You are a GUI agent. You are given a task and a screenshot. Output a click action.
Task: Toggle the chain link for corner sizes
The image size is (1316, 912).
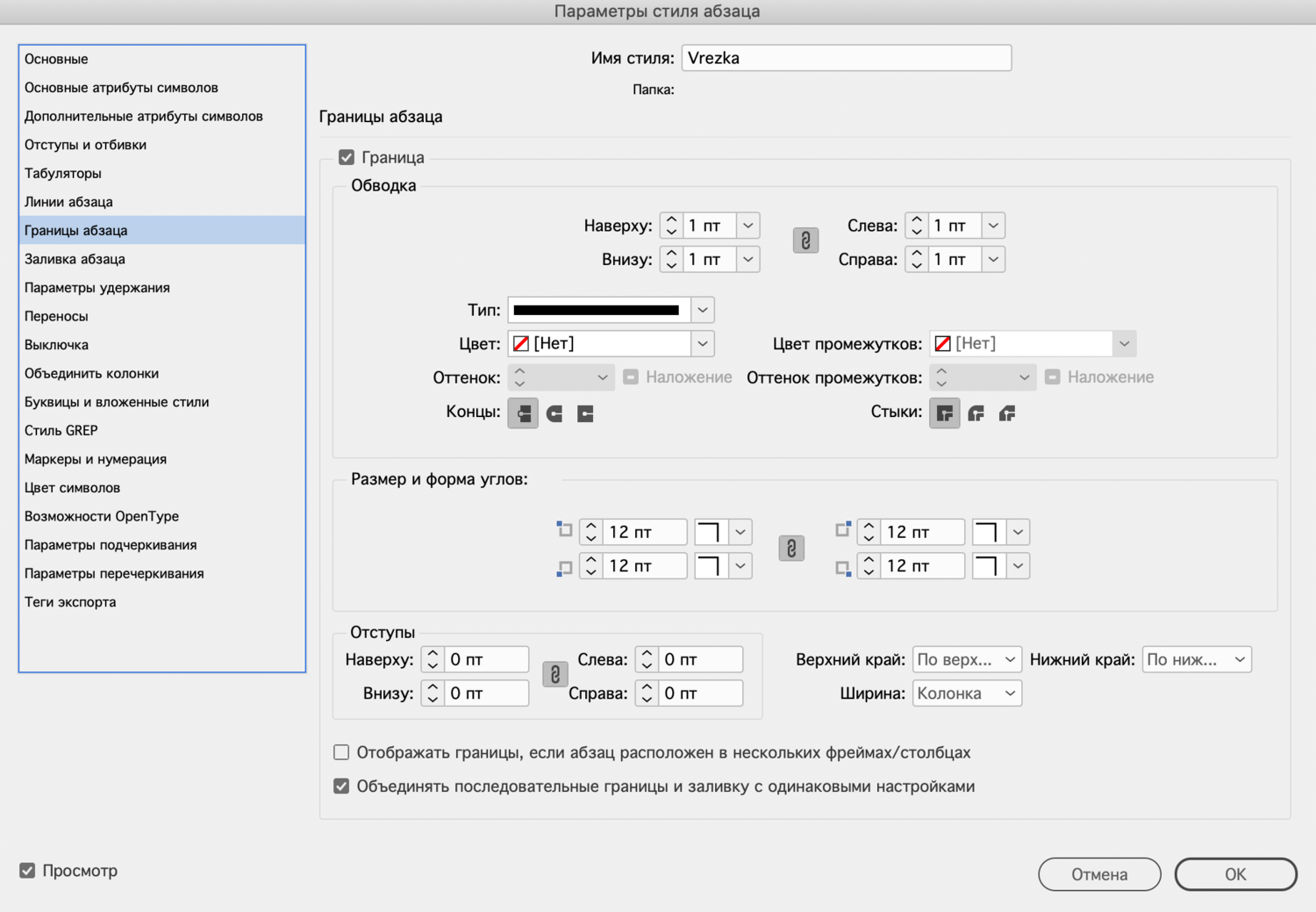click(x=791, y=549)
